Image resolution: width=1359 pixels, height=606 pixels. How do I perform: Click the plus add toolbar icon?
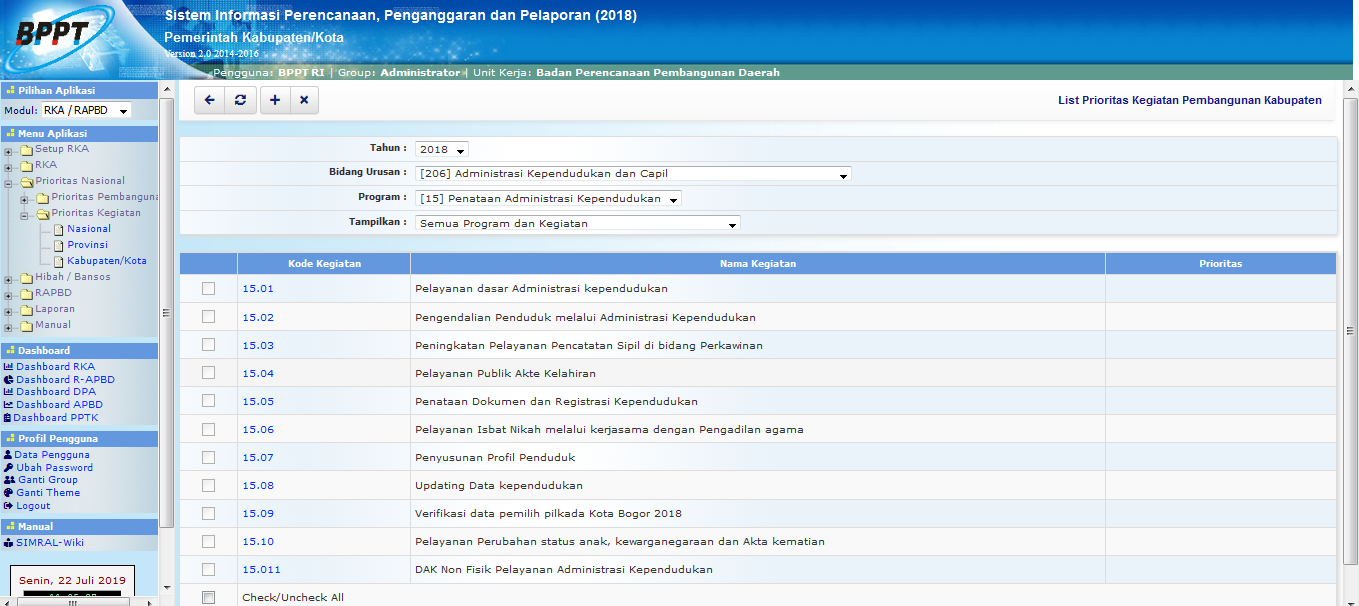275,100
